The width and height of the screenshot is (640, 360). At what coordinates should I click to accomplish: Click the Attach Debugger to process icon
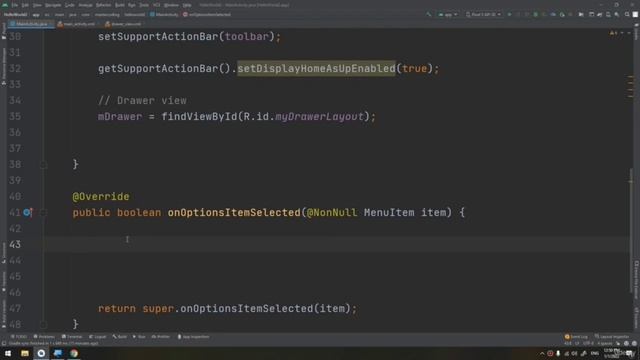click(562, 14)
